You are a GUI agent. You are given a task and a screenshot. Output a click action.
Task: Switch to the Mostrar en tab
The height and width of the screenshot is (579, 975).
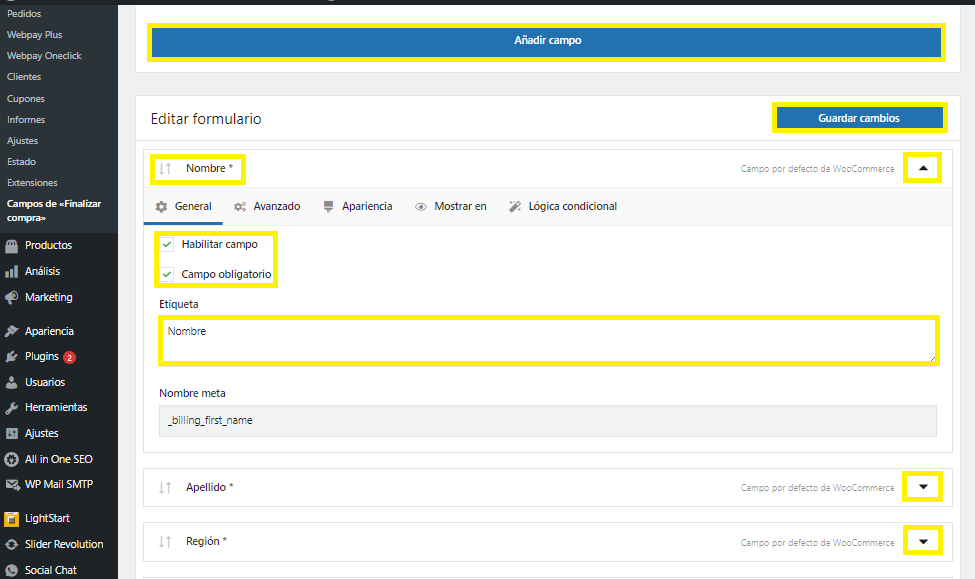tap(451, 207)
